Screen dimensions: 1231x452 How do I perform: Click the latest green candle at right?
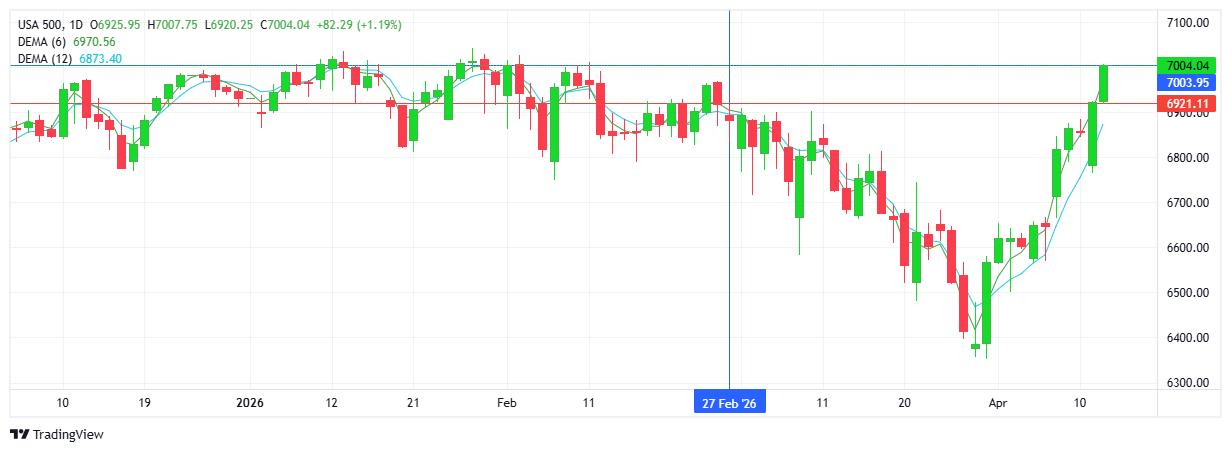click(x=1104, y=83)
